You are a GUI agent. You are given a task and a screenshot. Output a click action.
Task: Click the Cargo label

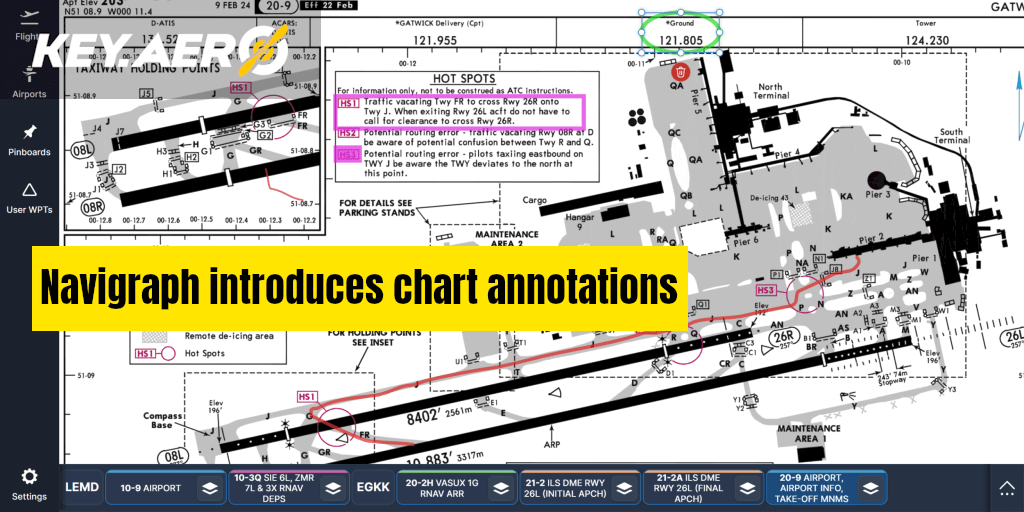tap(534, 200)
